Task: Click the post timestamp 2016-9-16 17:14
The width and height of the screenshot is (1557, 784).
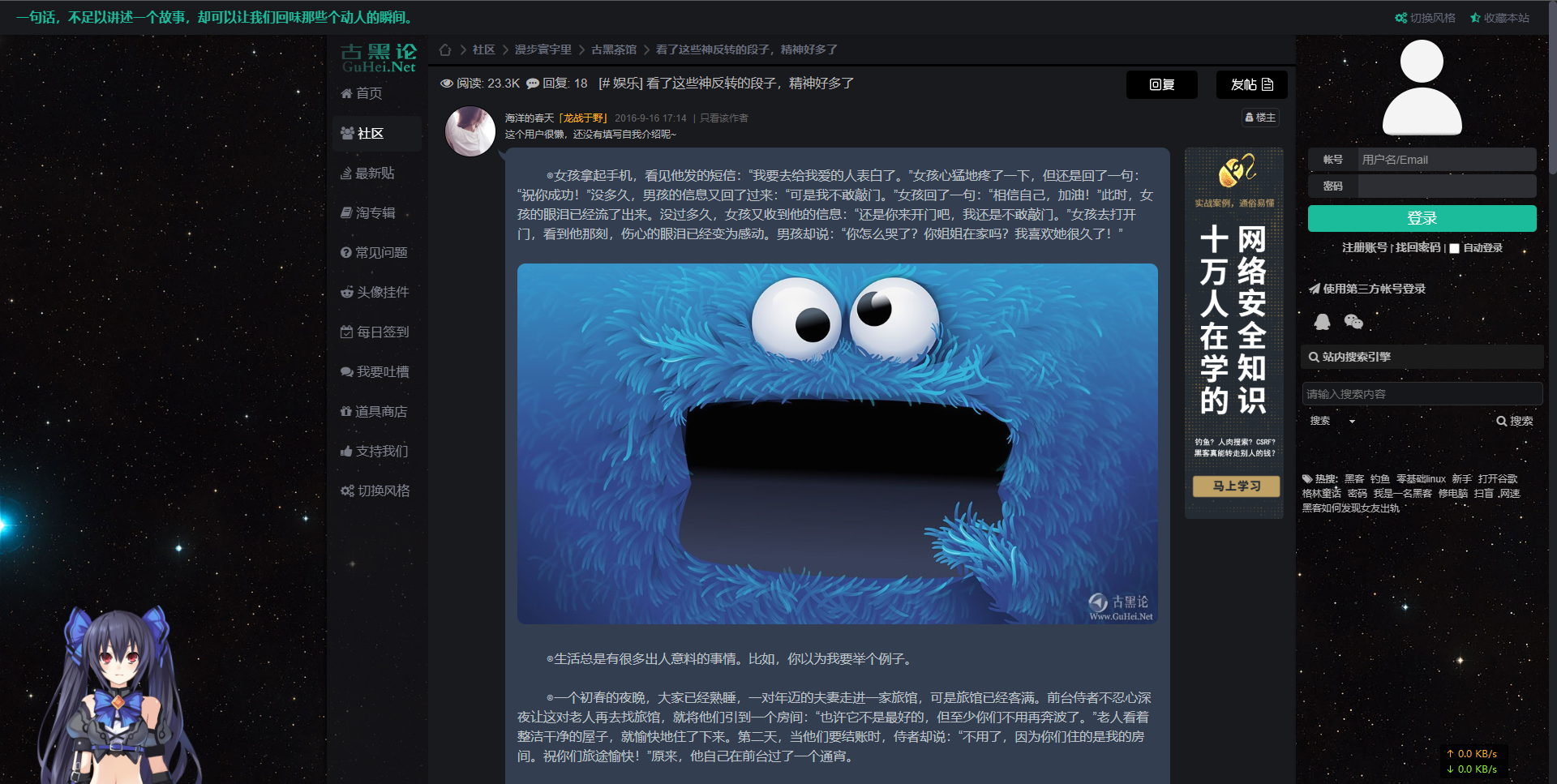Action: pyautogui.click(x=650, y=118)
